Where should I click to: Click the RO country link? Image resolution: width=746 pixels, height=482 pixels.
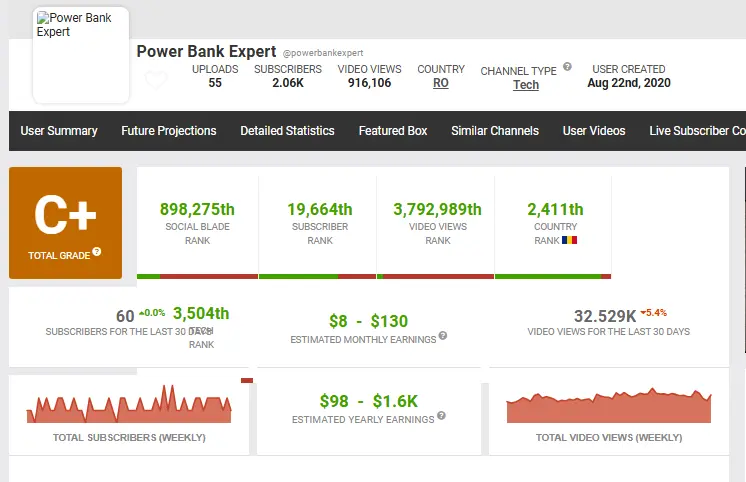pos(441,83)
